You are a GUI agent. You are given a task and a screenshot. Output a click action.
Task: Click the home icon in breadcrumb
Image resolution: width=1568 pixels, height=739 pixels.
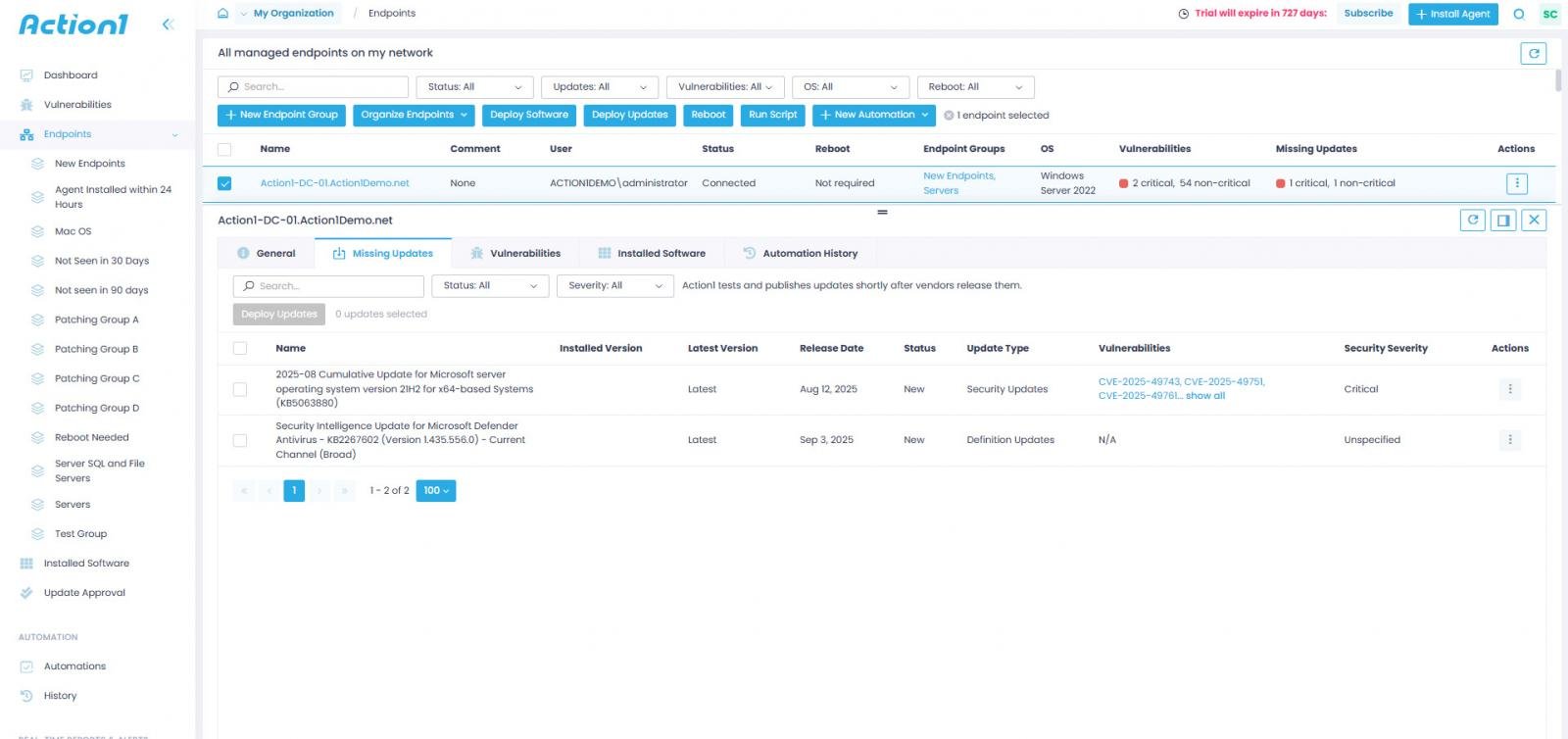point(223,14)
